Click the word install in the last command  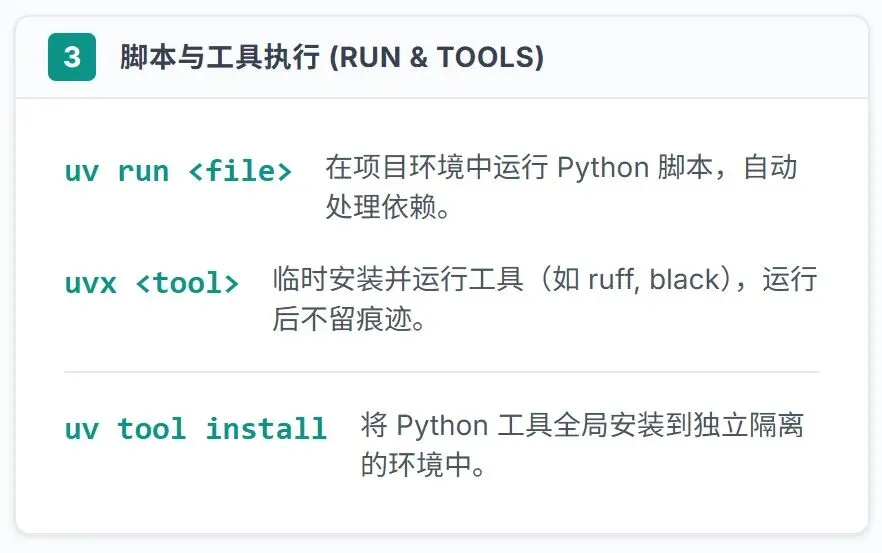266,429
